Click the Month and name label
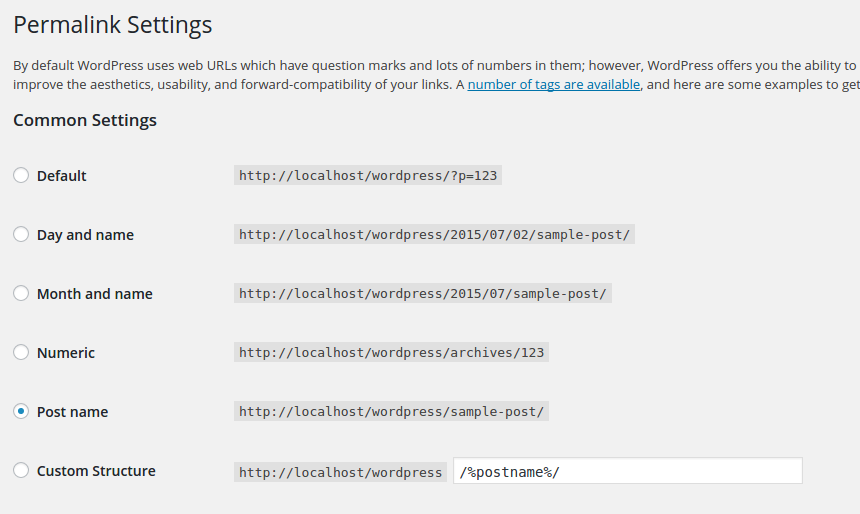The width and height of the screenshot is (860, 514). (94, 294)
